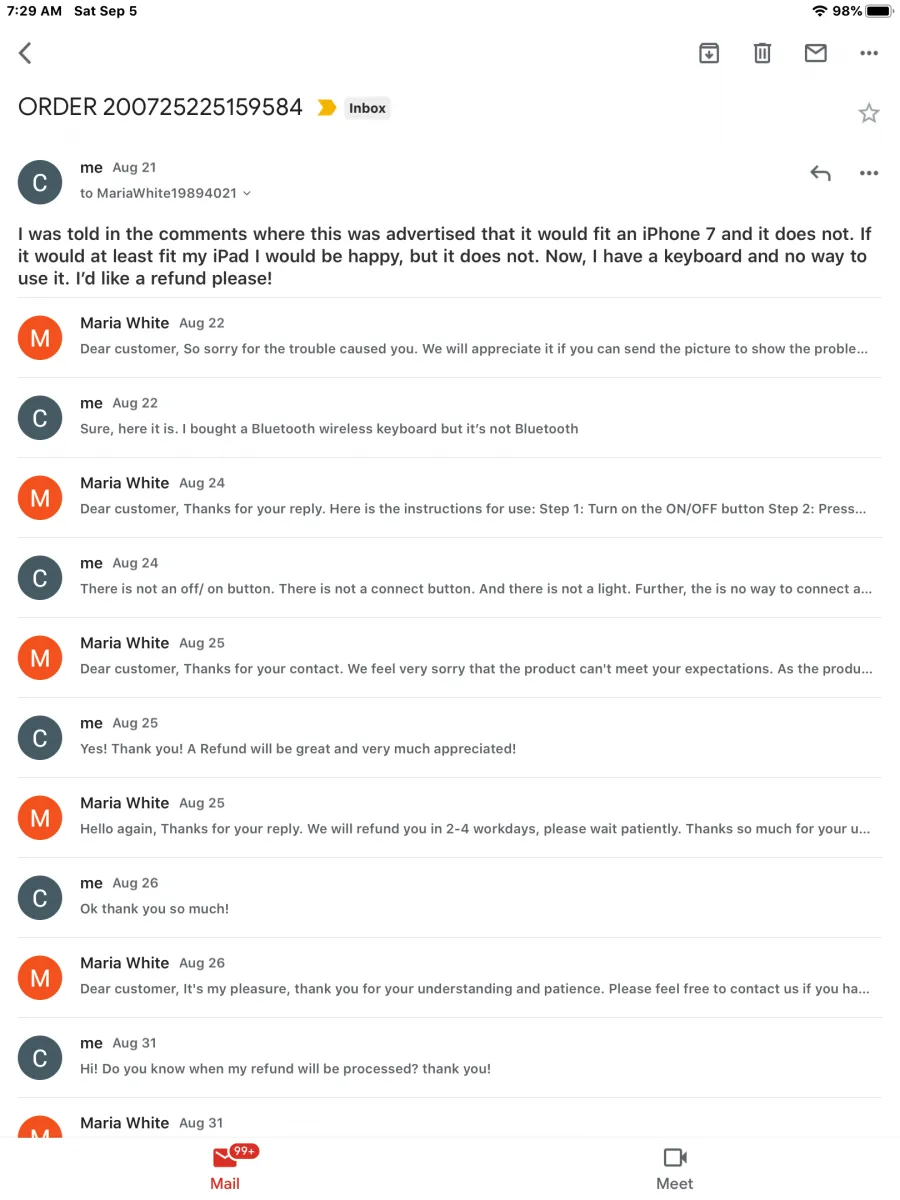The height and width of the screenshot is (1200, 900).
Task: Switch to the Mail tab
Action: coord(225,1167)
